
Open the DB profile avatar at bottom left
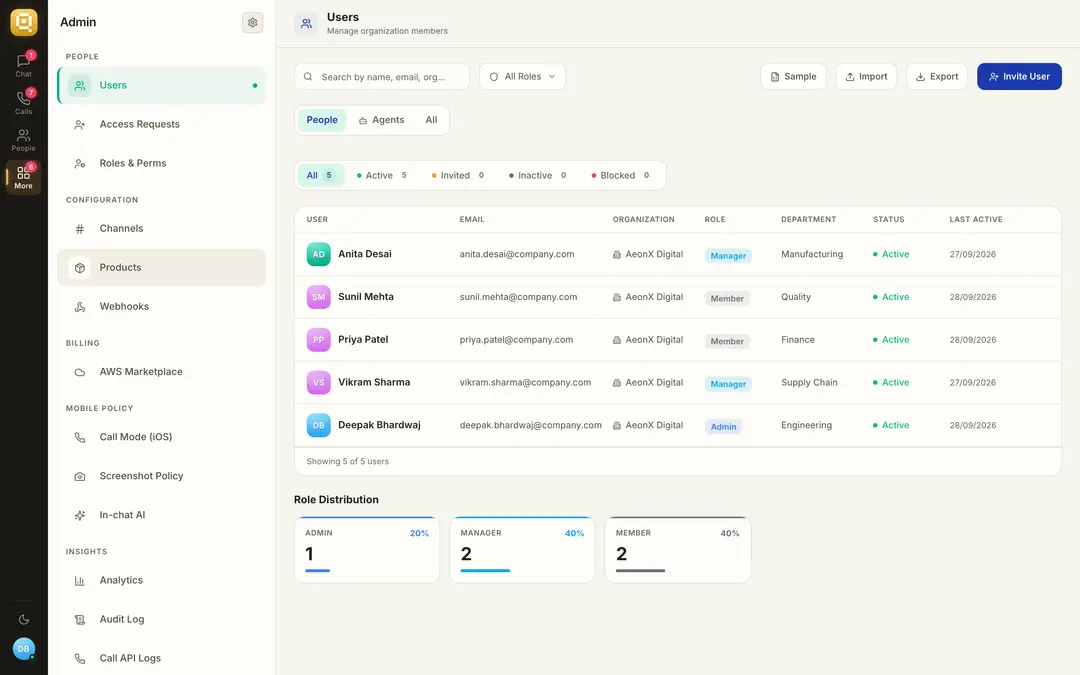(23, 649)
